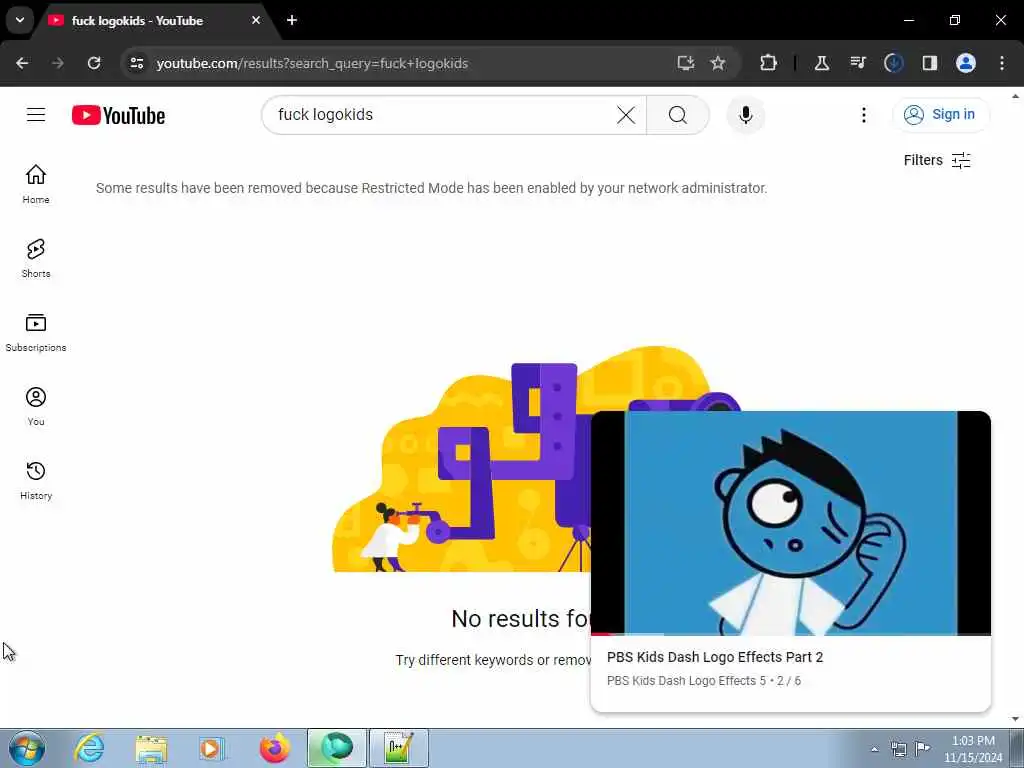Viewport: 1024px width, 768px height.
Task: Open History in sidebar
Action: point(36,480)
